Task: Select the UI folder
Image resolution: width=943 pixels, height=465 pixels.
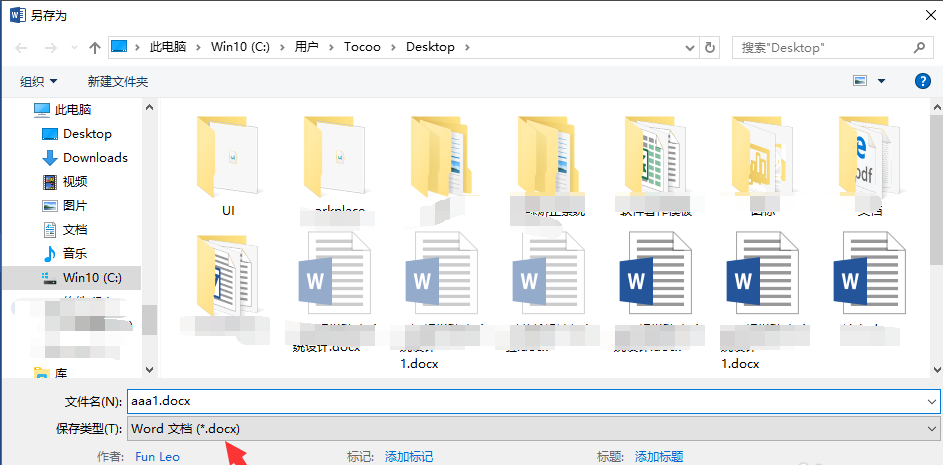Action: pos(228,165)
